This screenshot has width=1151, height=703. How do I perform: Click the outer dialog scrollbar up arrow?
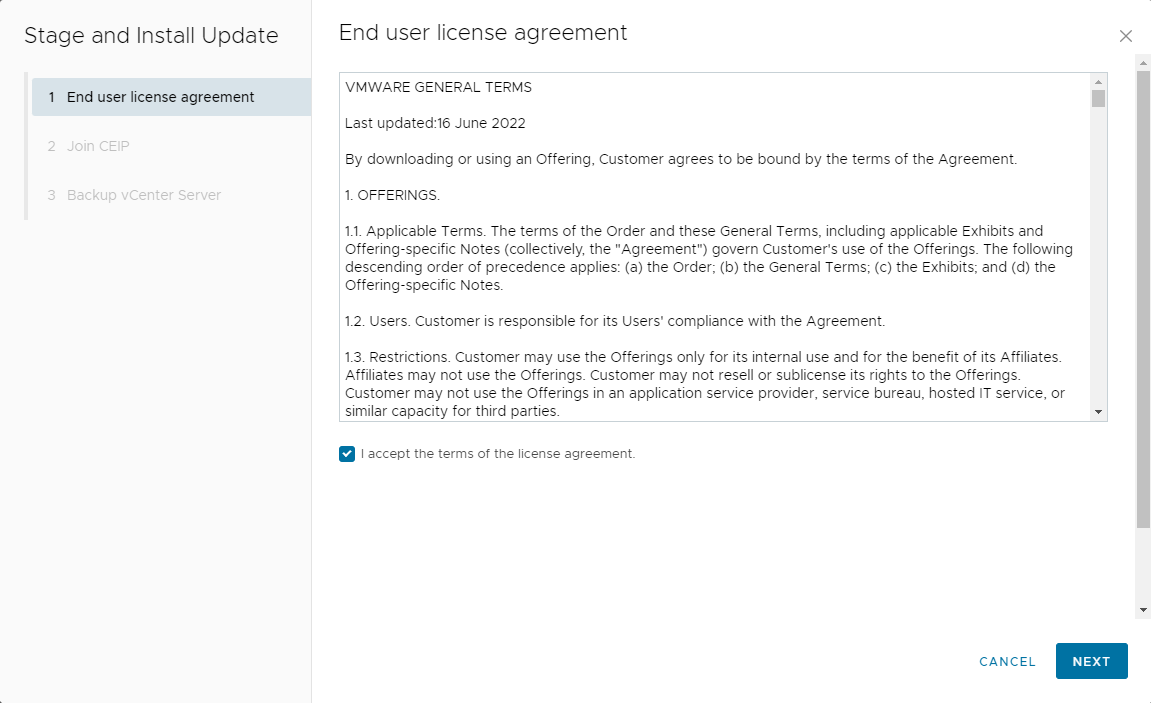tap(1143, 62)
